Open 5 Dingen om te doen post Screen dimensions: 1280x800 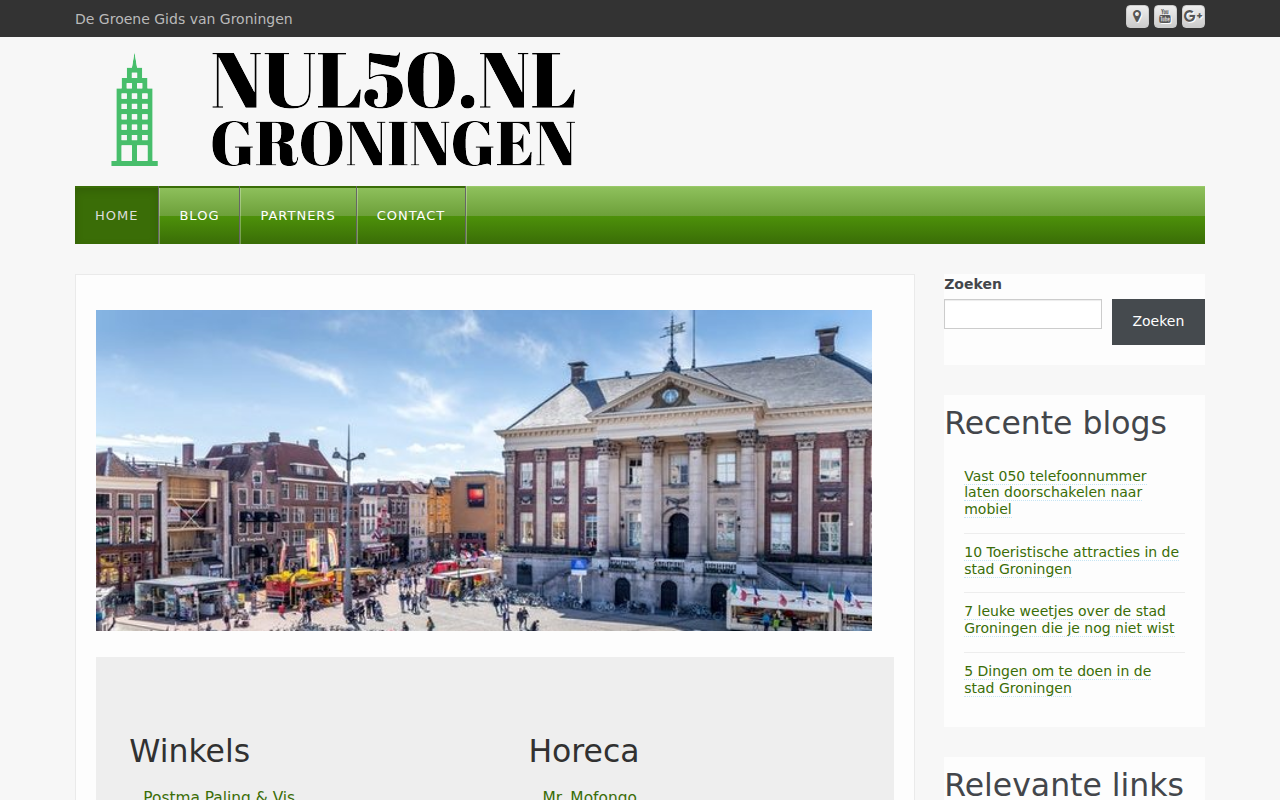(x=1057, y=680)
